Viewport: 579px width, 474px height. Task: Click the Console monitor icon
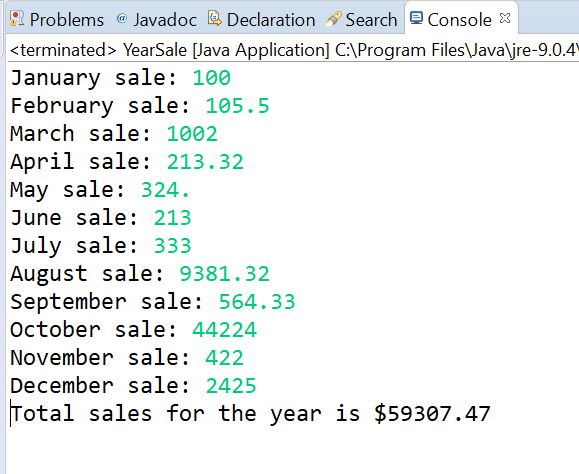coord(416,18)
